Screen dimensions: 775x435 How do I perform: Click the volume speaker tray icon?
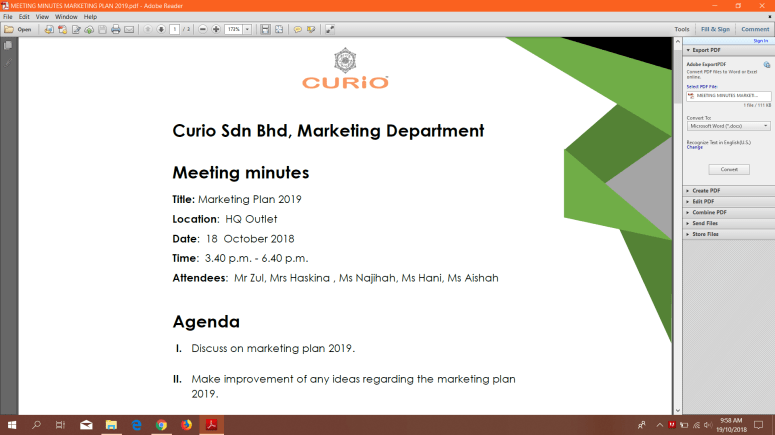[708, 425]
